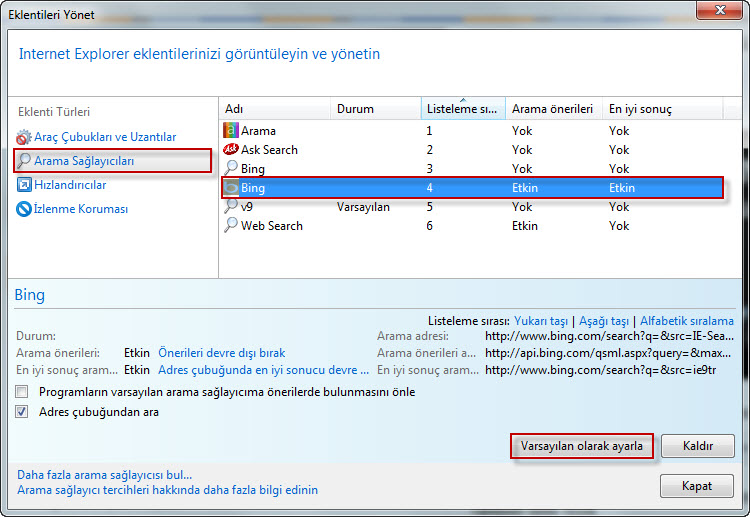750x517 pixels.
Task: Close the Eklentileri Yönet window
Action: (719, 11)
